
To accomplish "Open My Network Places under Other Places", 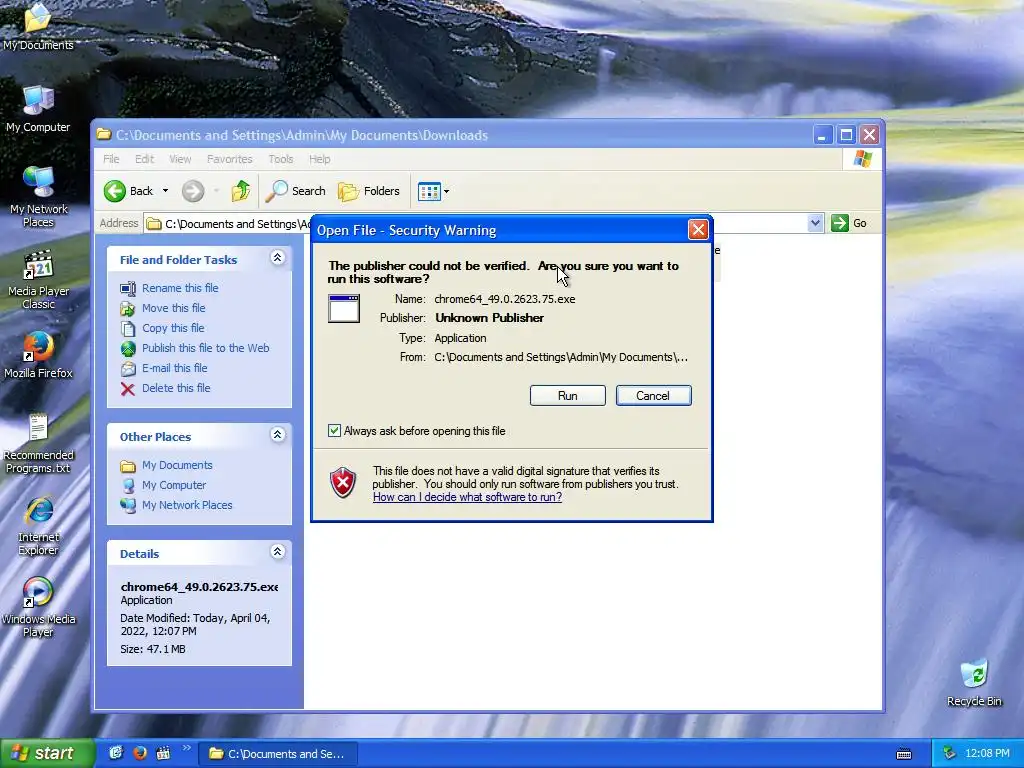I will pos(187,505).
